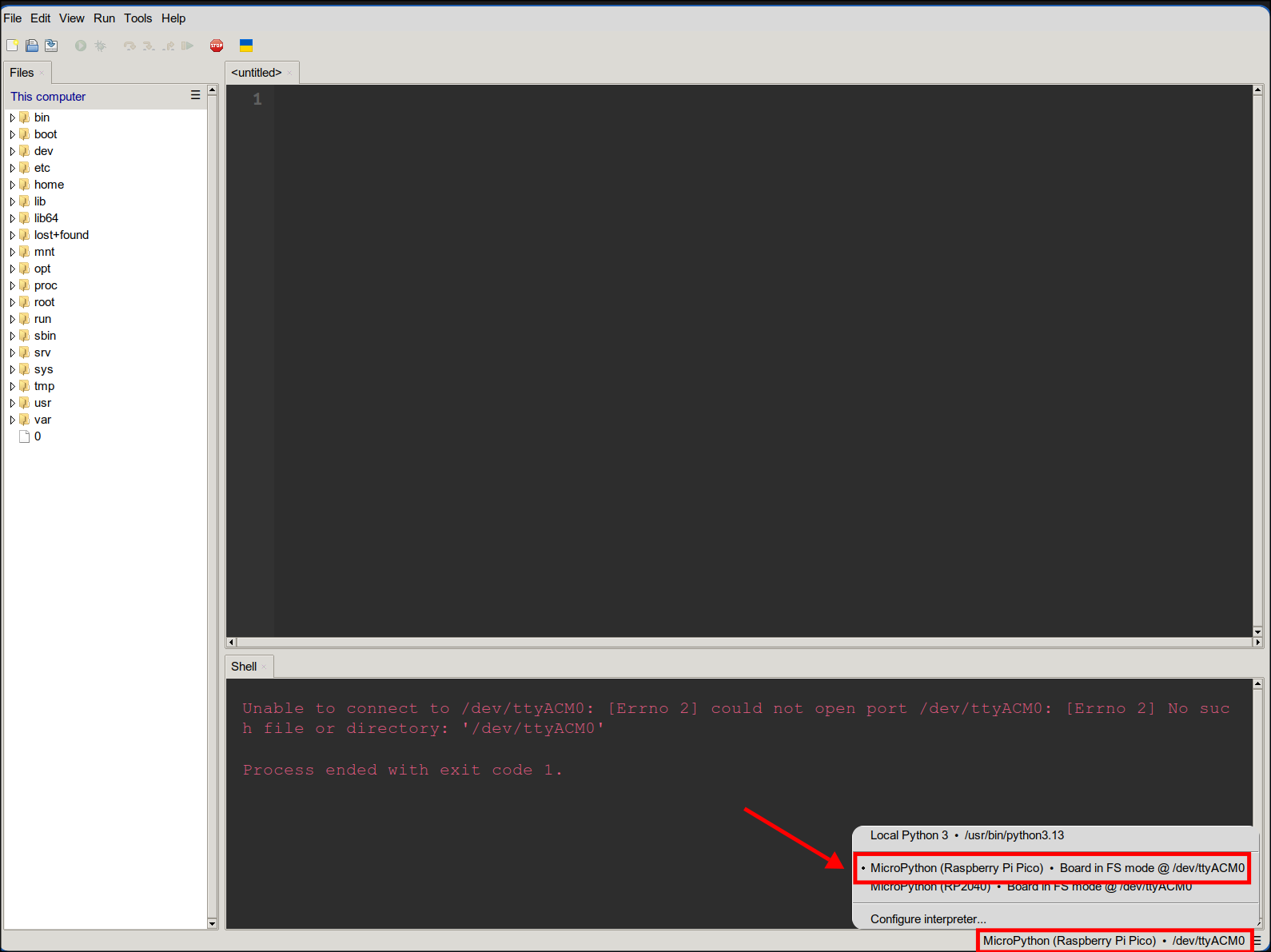The width and height of the screenshot is (1271, 952).
Task: Click the Save file toolbar icon
Action: pyautogui.click(x=51, y=46)
